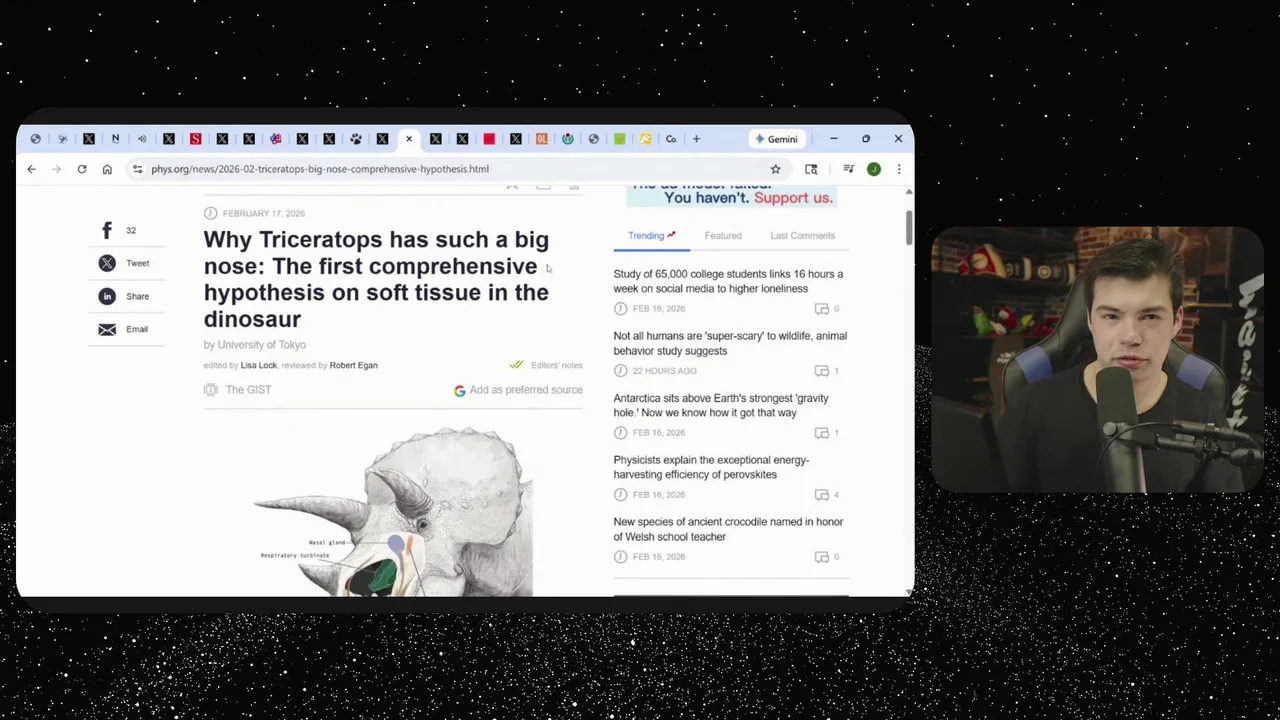Open editor Lisa Lock's profile
1280x720 pixels.
click(x=258, y=365)
